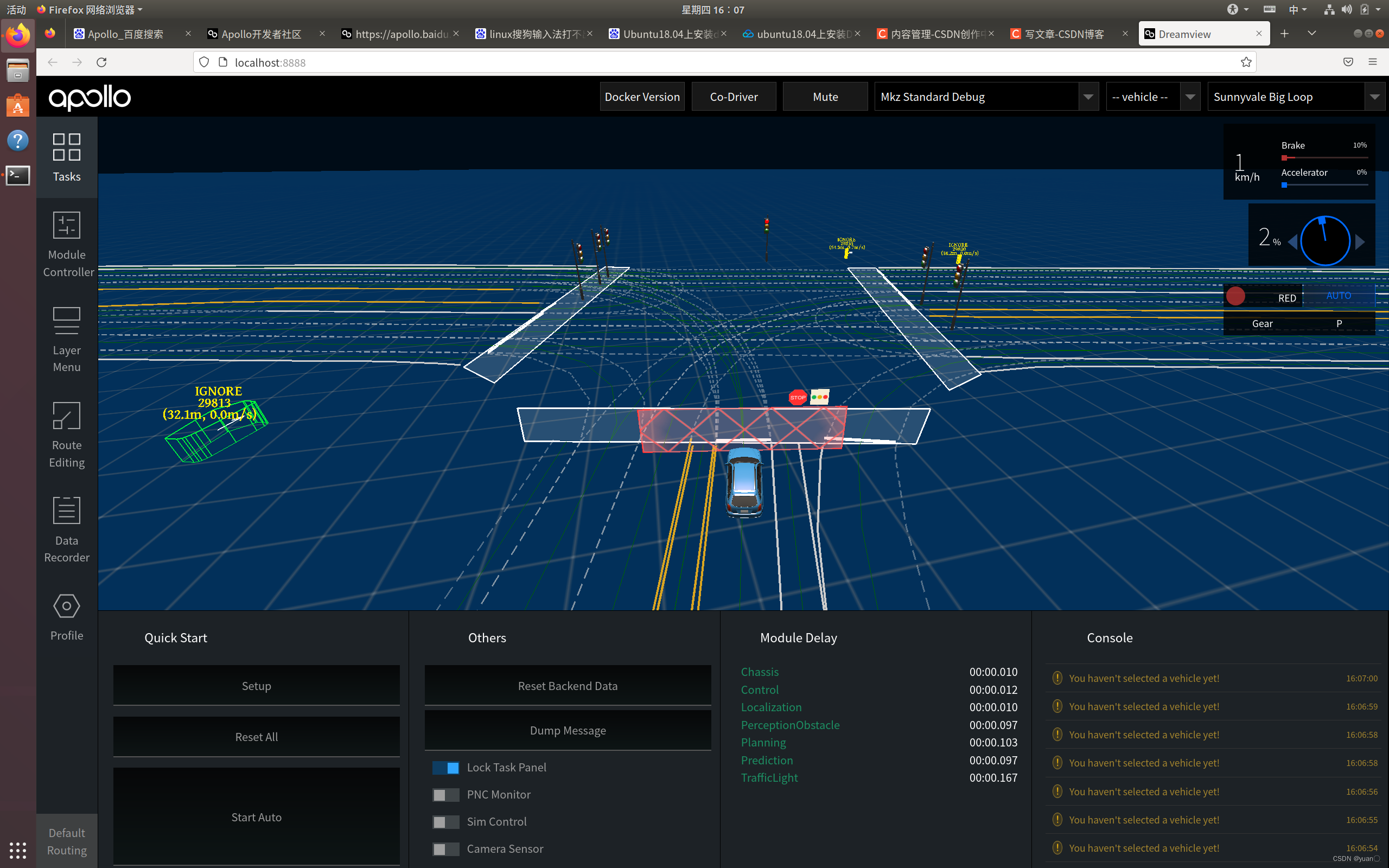Click the Co-Driver button

tap(734, 97)
